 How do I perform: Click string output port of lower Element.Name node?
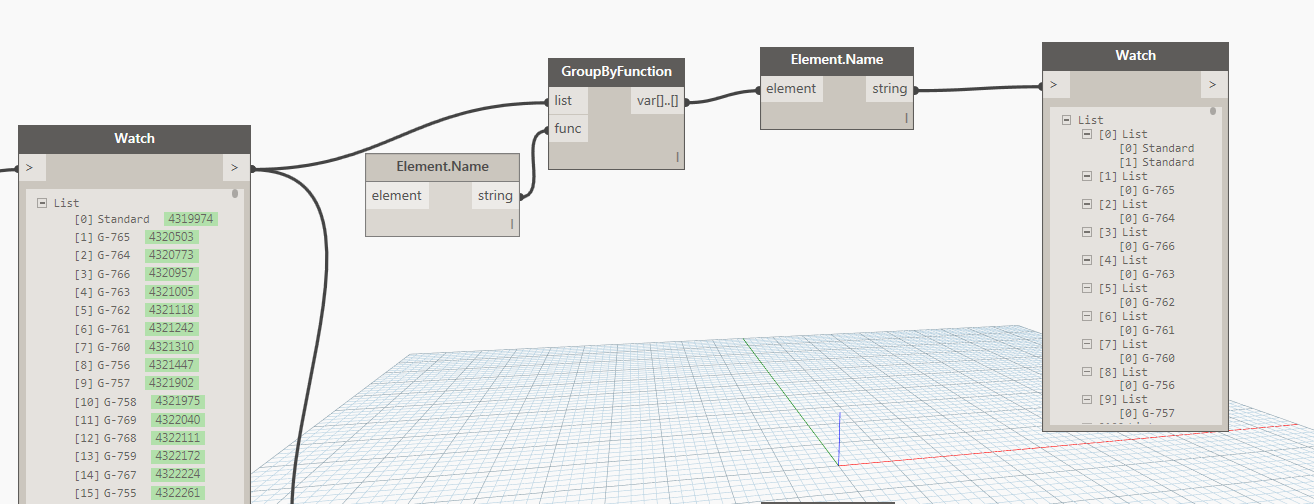[495, 195]
